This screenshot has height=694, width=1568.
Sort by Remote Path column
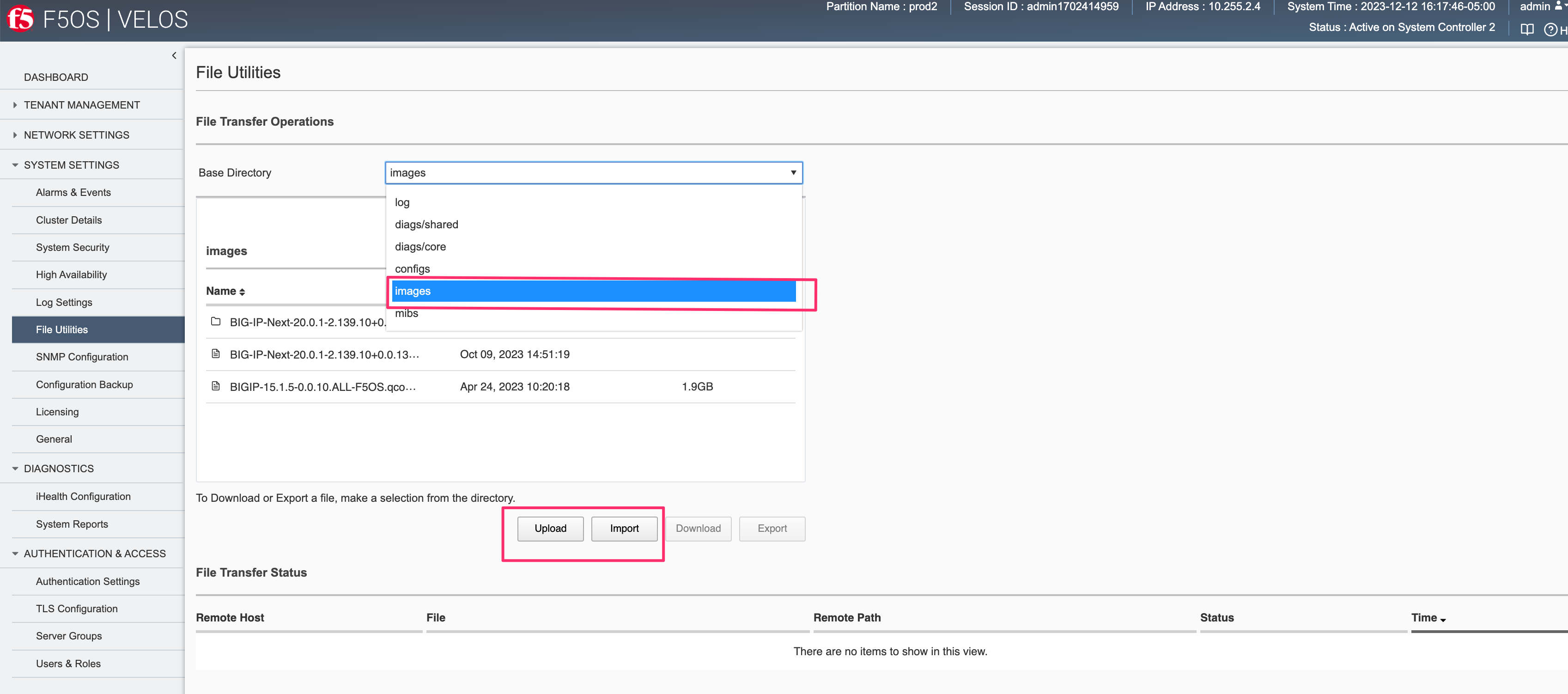pos(847,617)
